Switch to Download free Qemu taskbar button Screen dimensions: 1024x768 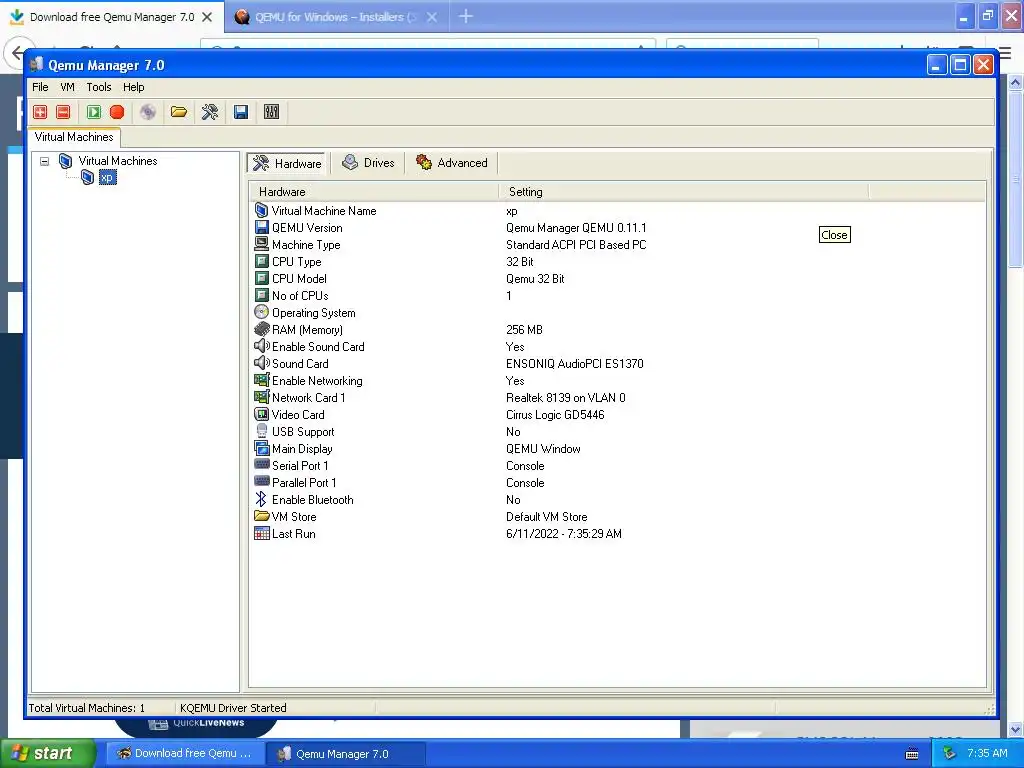185,753
